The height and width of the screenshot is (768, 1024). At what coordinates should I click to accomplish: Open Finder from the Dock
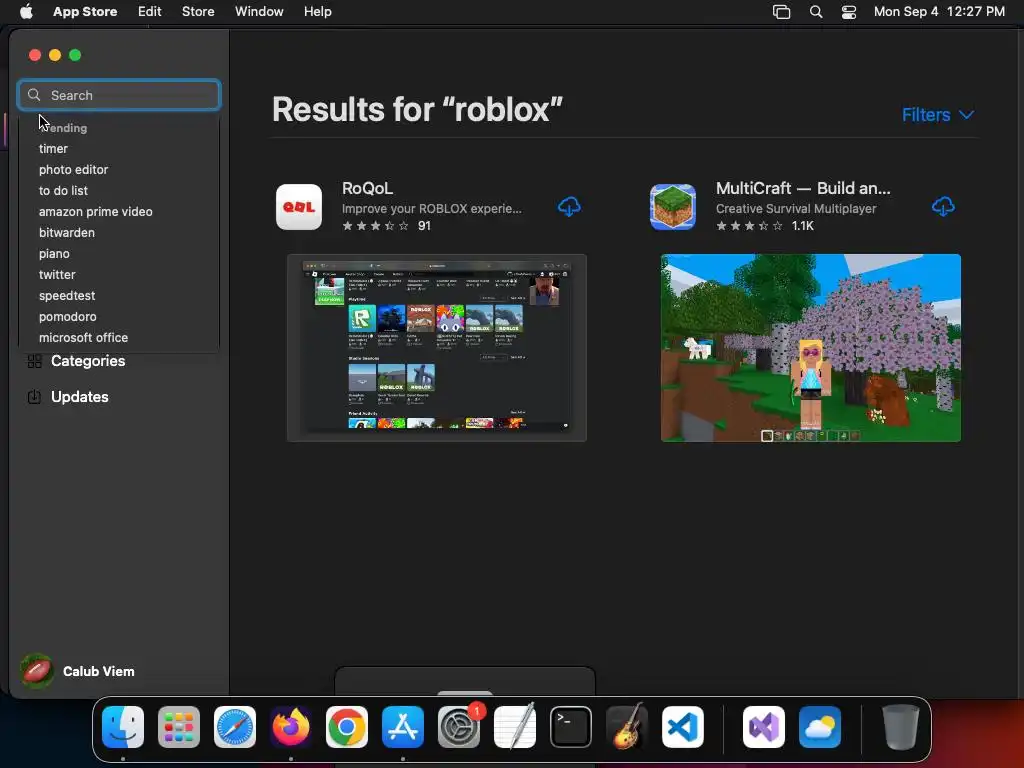point(123,727)
